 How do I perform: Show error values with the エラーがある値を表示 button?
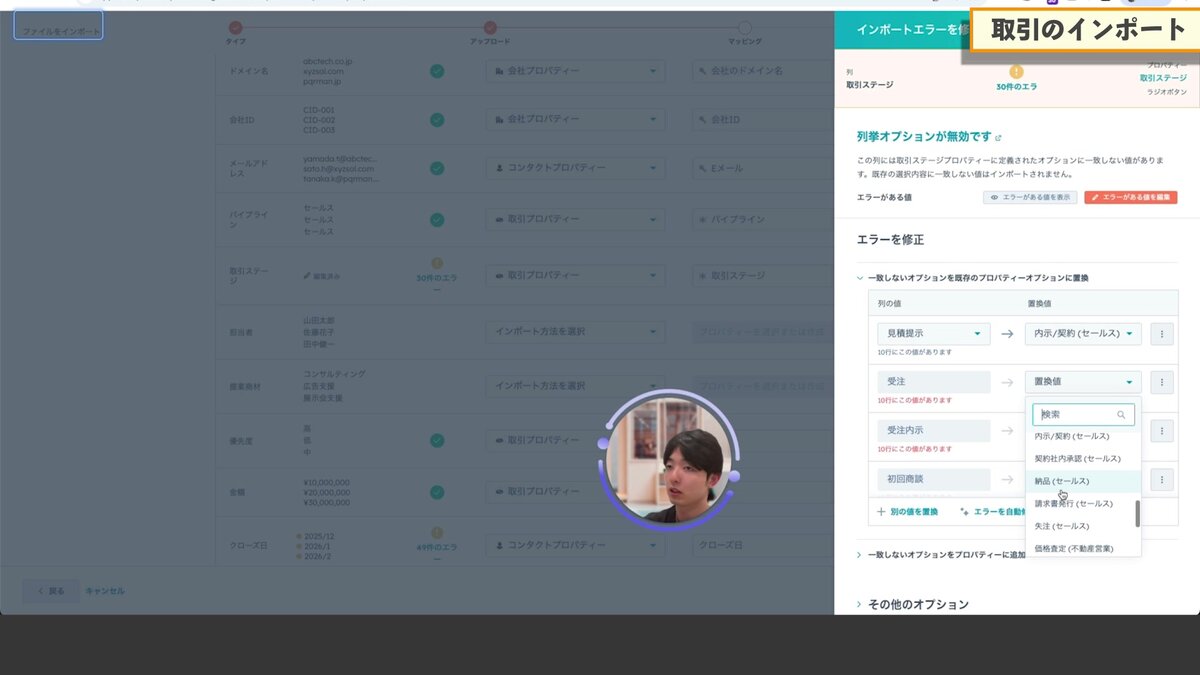click(1028, 198)
